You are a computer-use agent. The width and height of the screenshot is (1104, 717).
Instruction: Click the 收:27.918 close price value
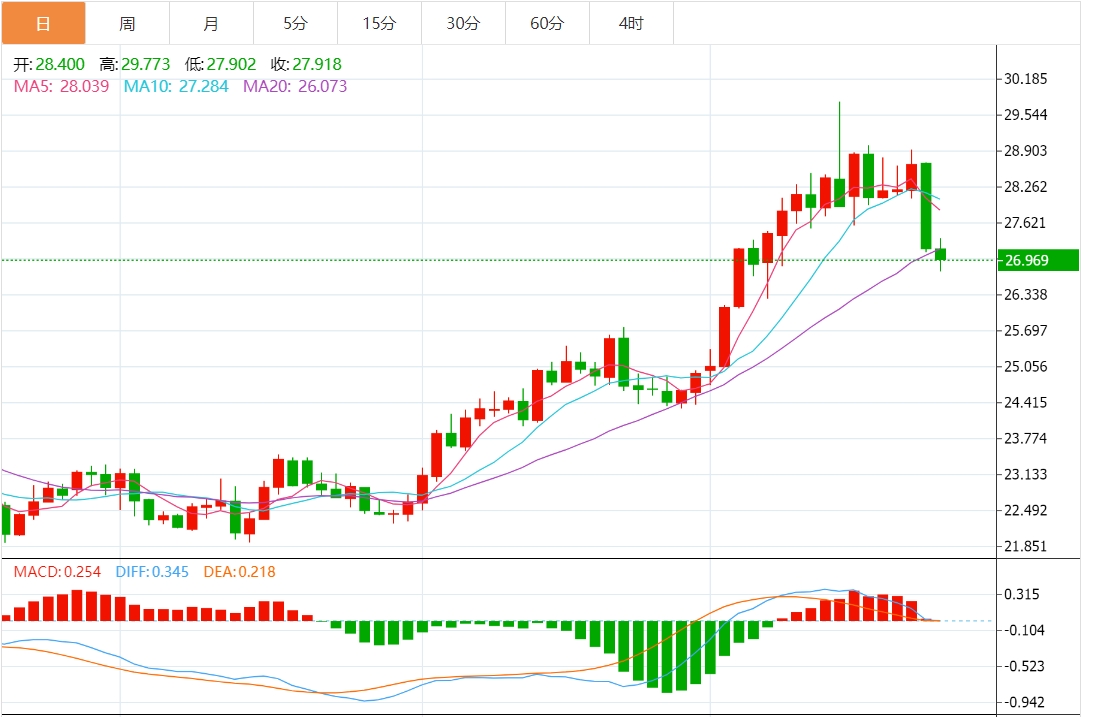point(306,64)
